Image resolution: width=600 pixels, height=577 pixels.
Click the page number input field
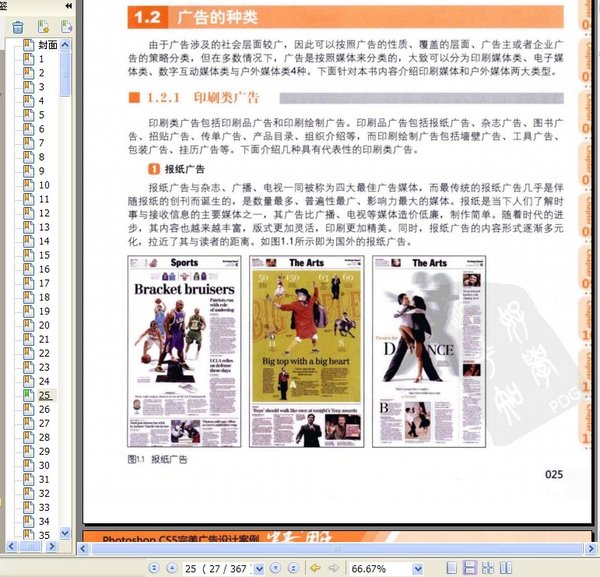pos(218,569)
